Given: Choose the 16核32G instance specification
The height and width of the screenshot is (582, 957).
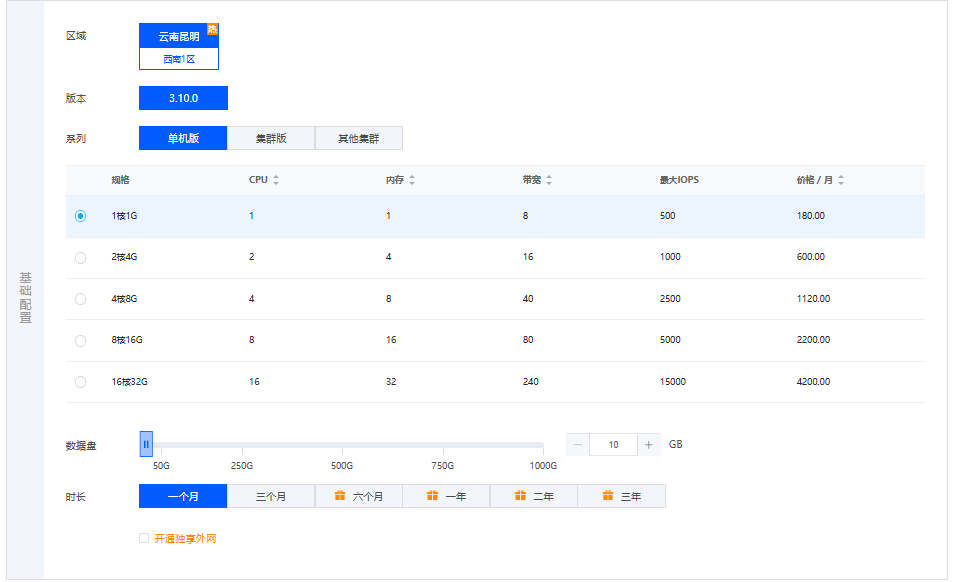Looking at the screenshot, I should [x=80, y=382].
